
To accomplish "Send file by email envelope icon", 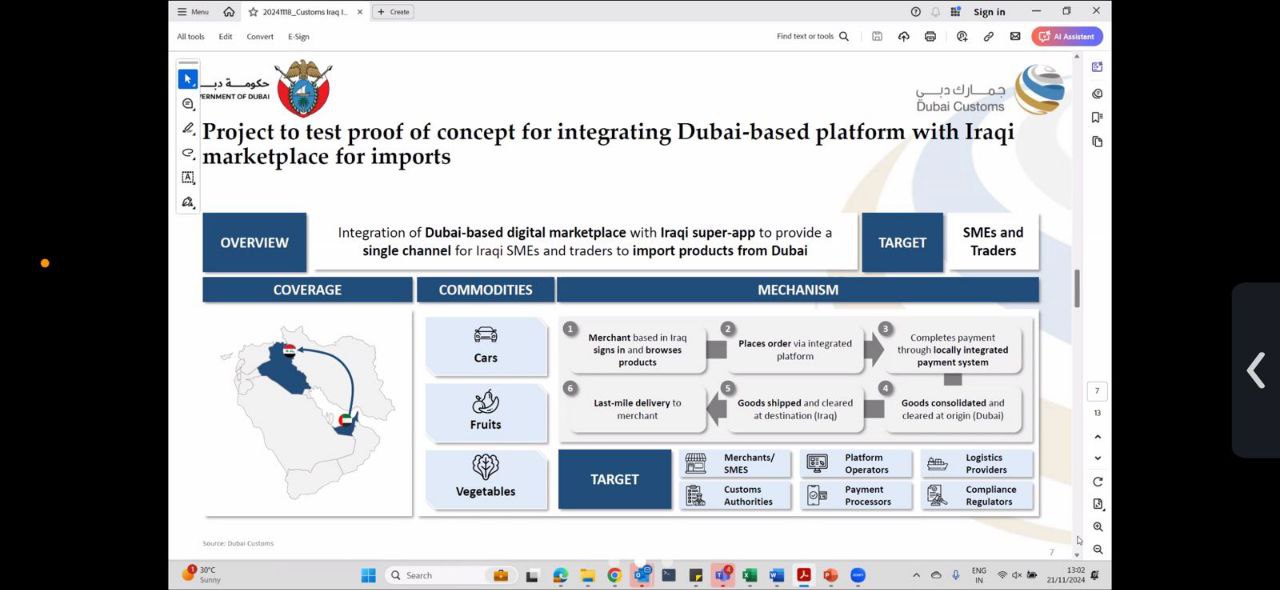I will click(1015, 37).
